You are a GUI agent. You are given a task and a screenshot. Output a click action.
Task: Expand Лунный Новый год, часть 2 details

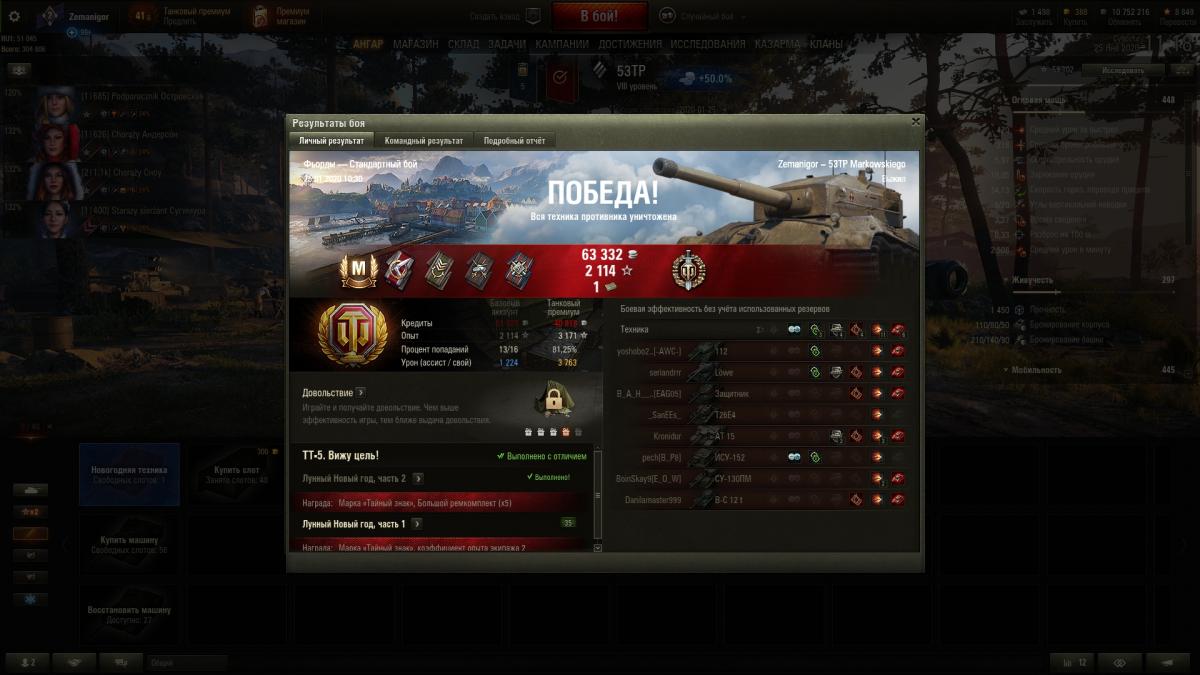(x=418, y=478)
